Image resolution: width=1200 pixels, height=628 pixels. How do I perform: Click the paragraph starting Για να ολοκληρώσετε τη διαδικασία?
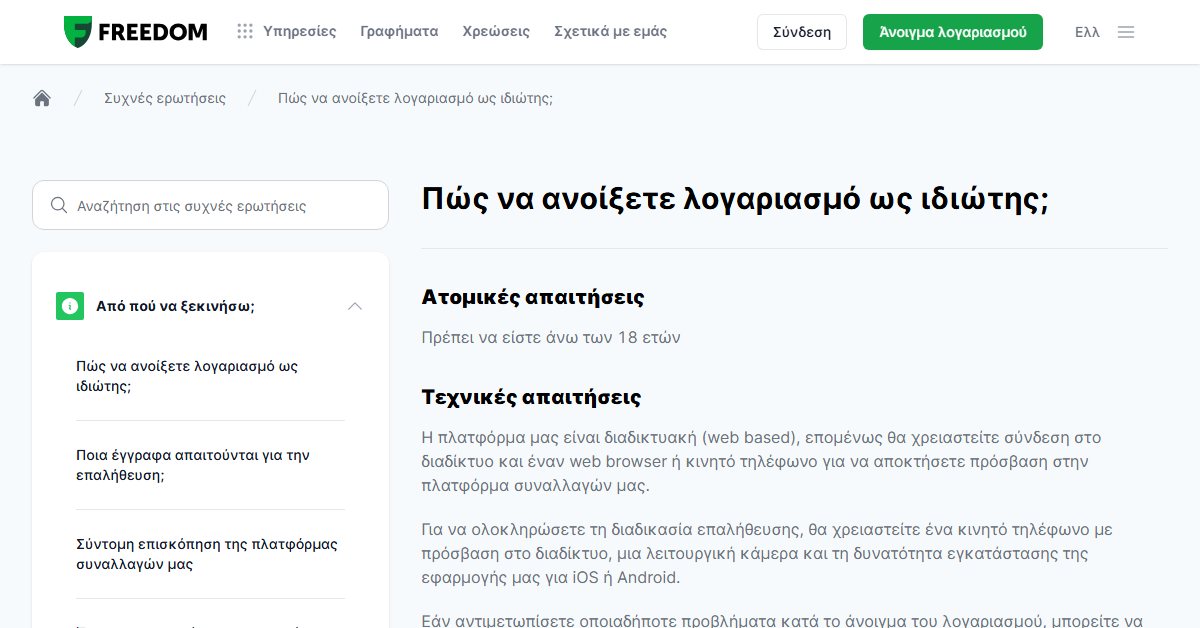767,553
